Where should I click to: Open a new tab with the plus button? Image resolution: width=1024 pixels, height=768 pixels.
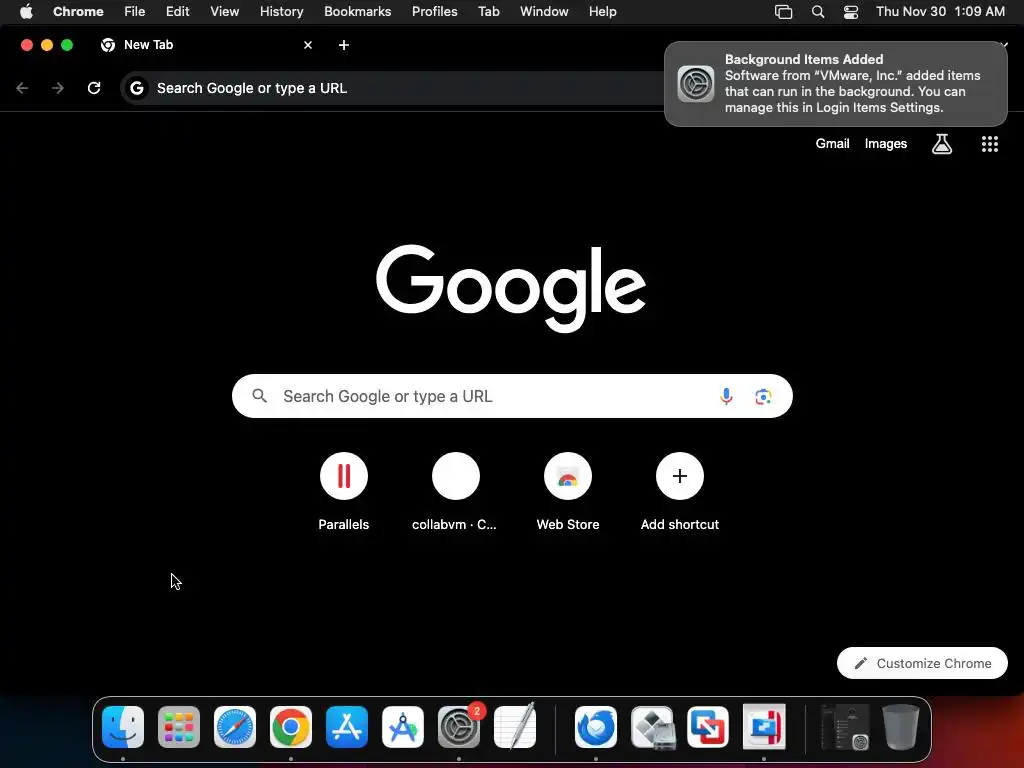(x=344, y=45)
